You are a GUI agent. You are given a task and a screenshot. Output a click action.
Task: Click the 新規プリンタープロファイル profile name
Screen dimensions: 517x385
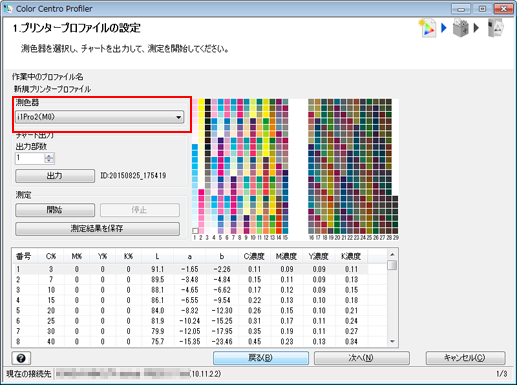point(52,89)
